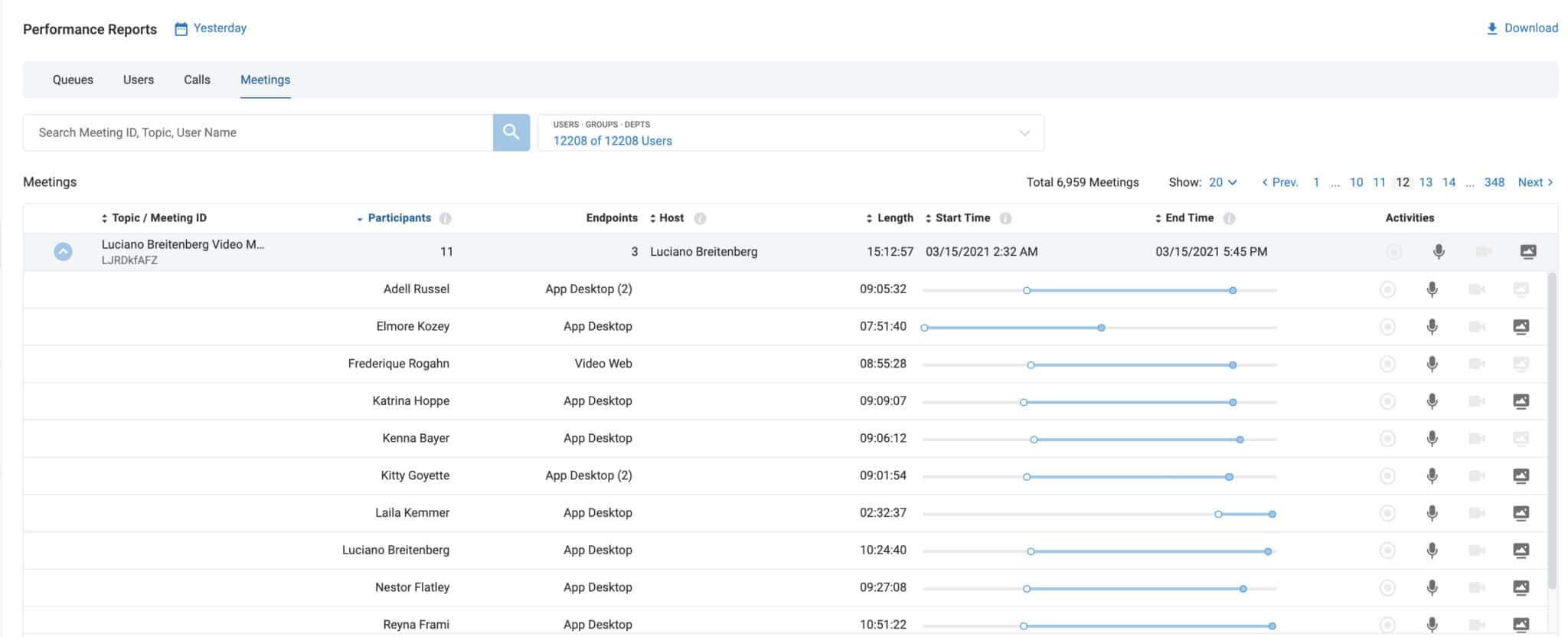Image resolution: width=1568 pixels, height=637 pixels.
Task: Click screen share icon for Elmore Kozey
Action: 1521,327
